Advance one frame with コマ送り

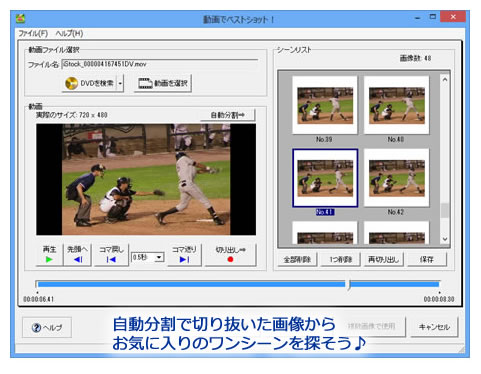[x=184, y=255]
